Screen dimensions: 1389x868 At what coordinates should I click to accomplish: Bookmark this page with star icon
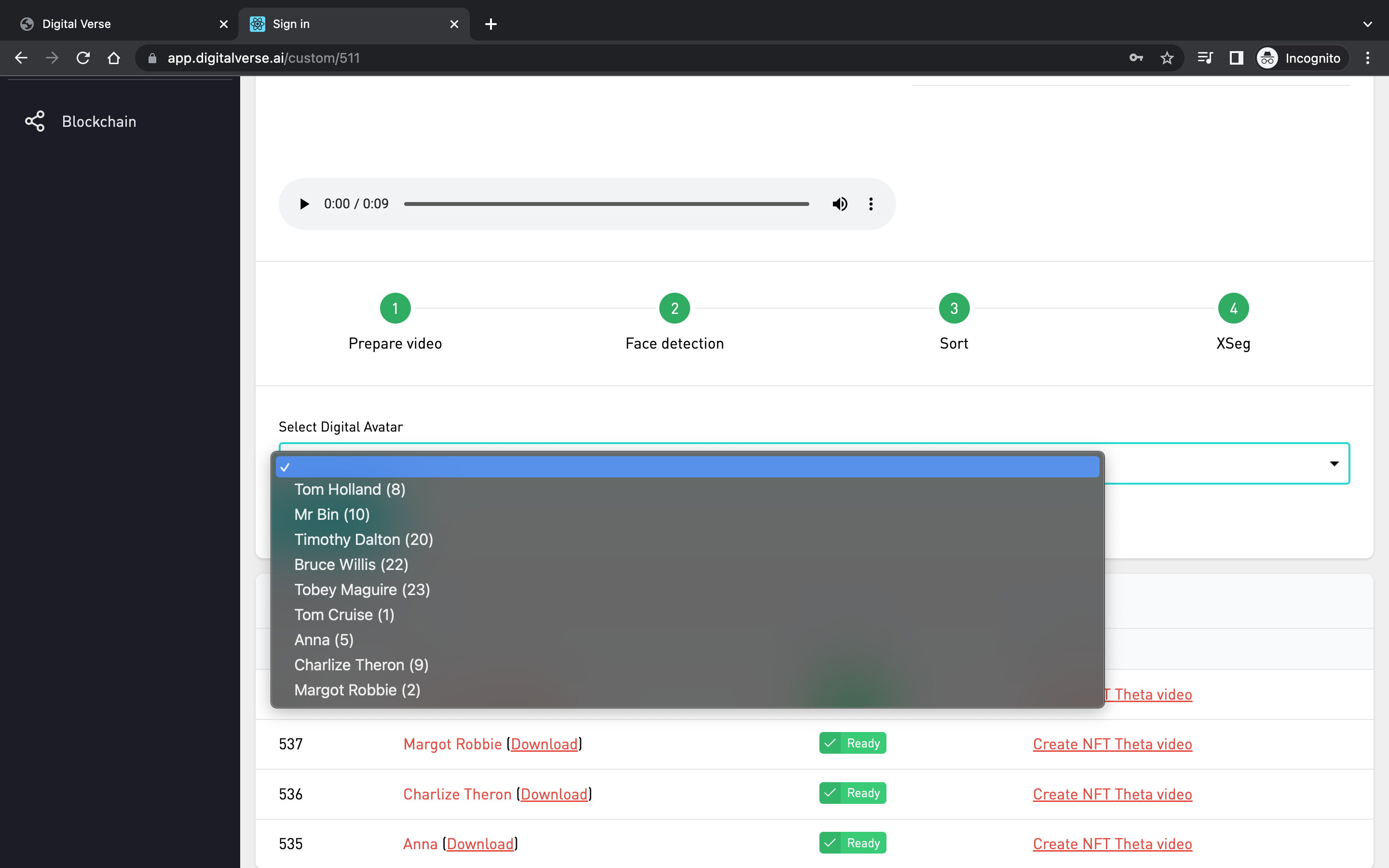coord(1166,58)
